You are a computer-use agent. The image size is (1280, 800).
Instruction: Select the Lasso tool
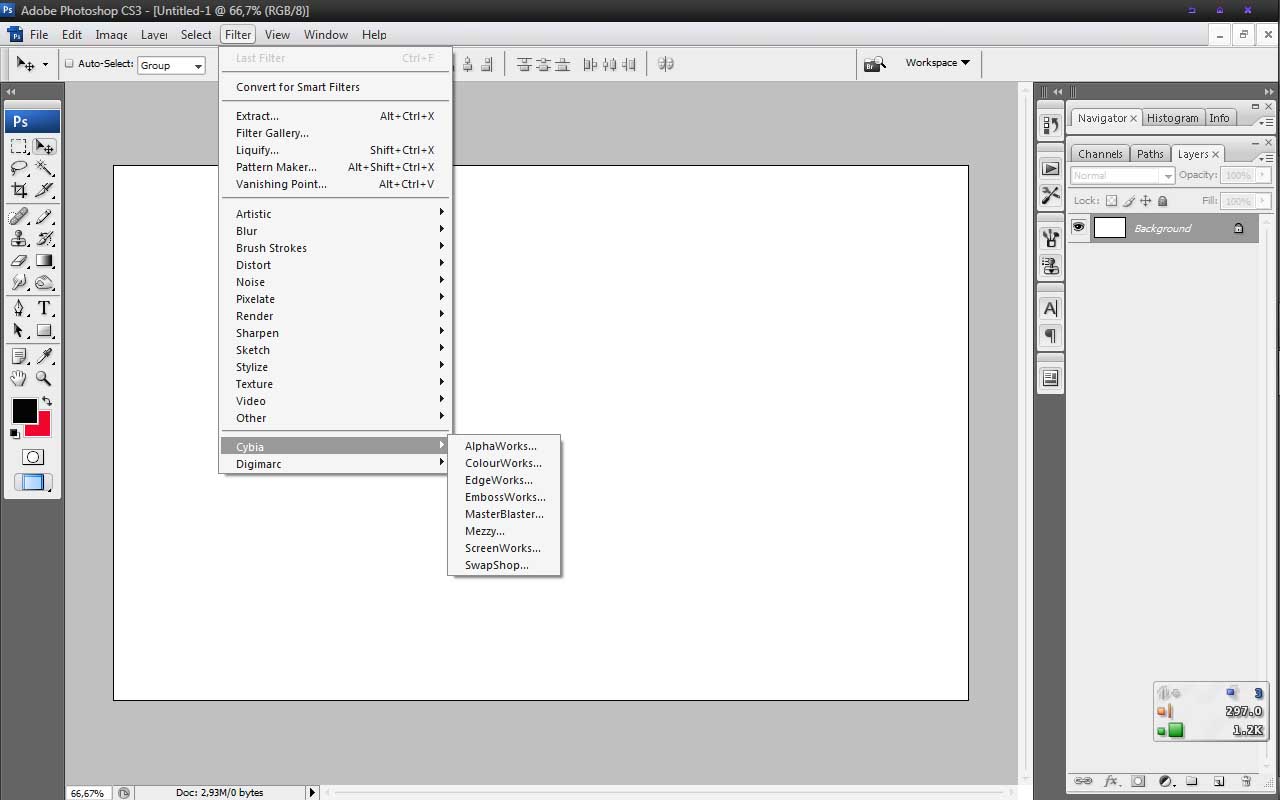[19, 168]
